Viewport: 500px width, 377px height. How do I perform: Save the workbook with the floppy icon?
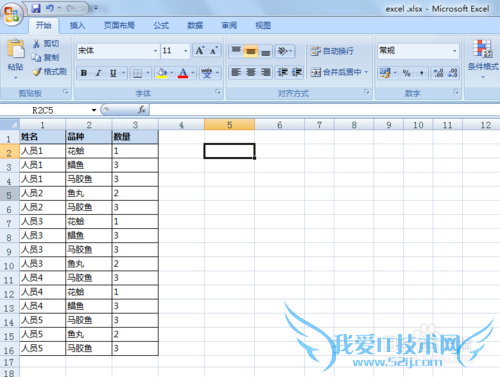(x=36, y=8)
